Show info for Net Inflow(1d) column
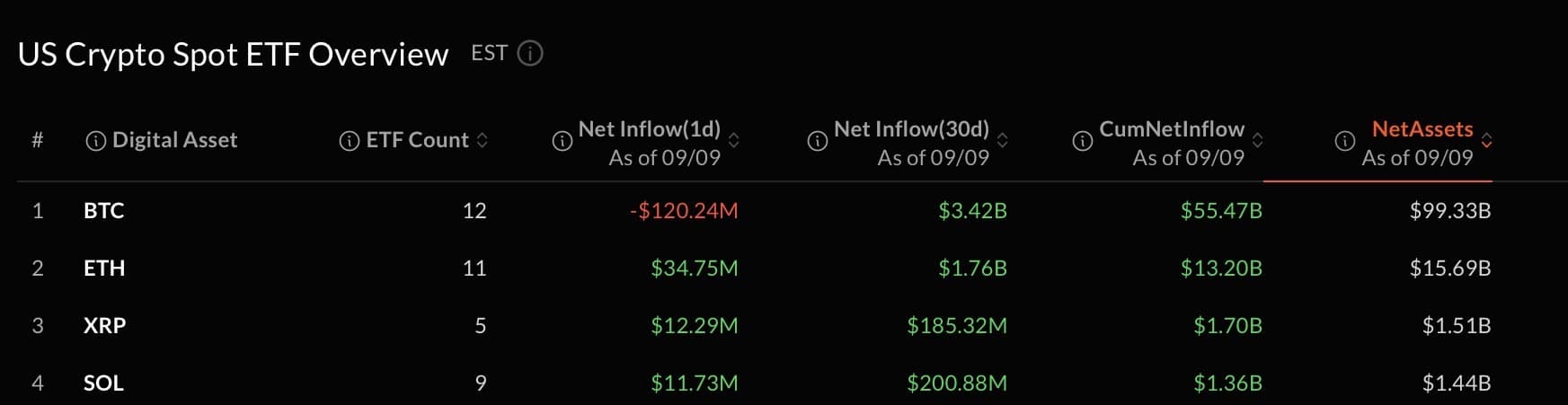 562,141
